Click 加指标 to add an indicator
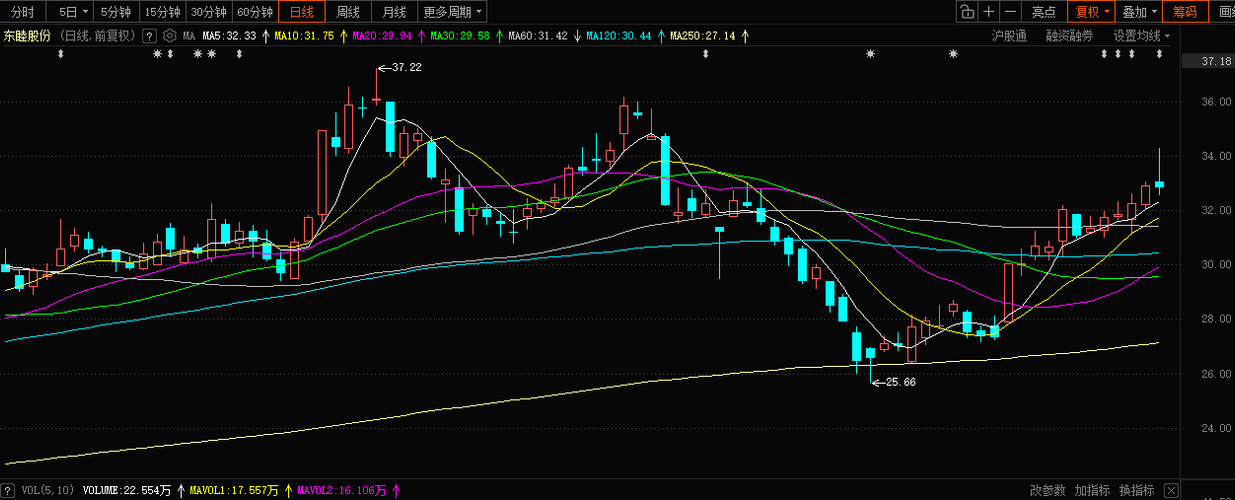 (1092, 490)
